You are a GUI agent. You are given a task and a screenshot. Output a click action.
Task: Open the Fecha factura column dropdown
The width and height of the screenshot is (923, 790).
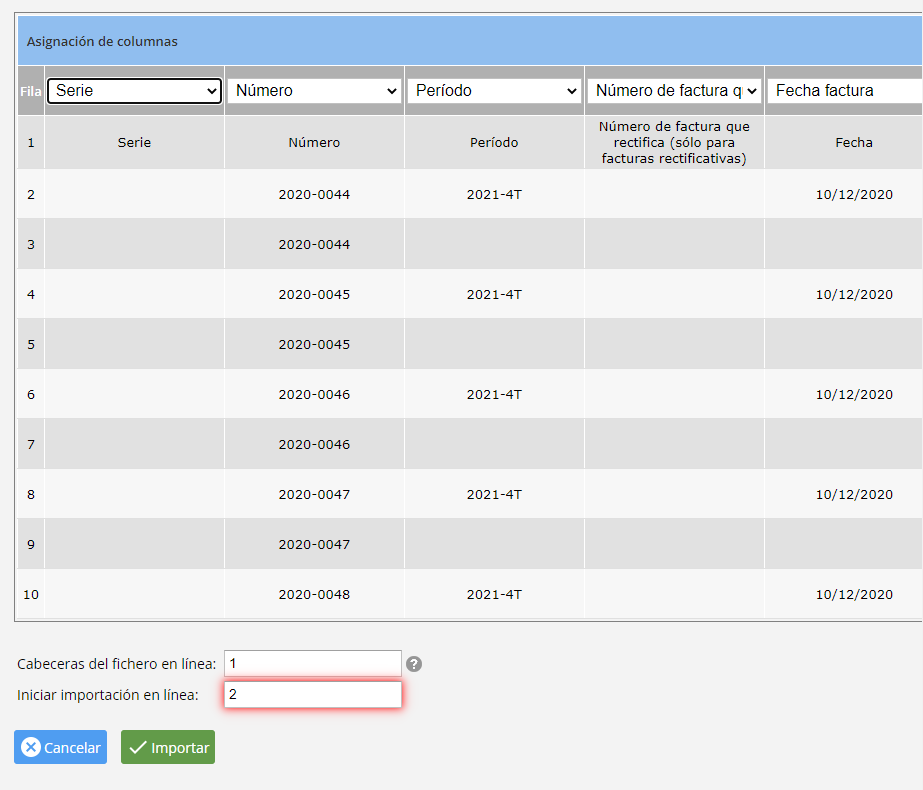[x=845, y=91]
